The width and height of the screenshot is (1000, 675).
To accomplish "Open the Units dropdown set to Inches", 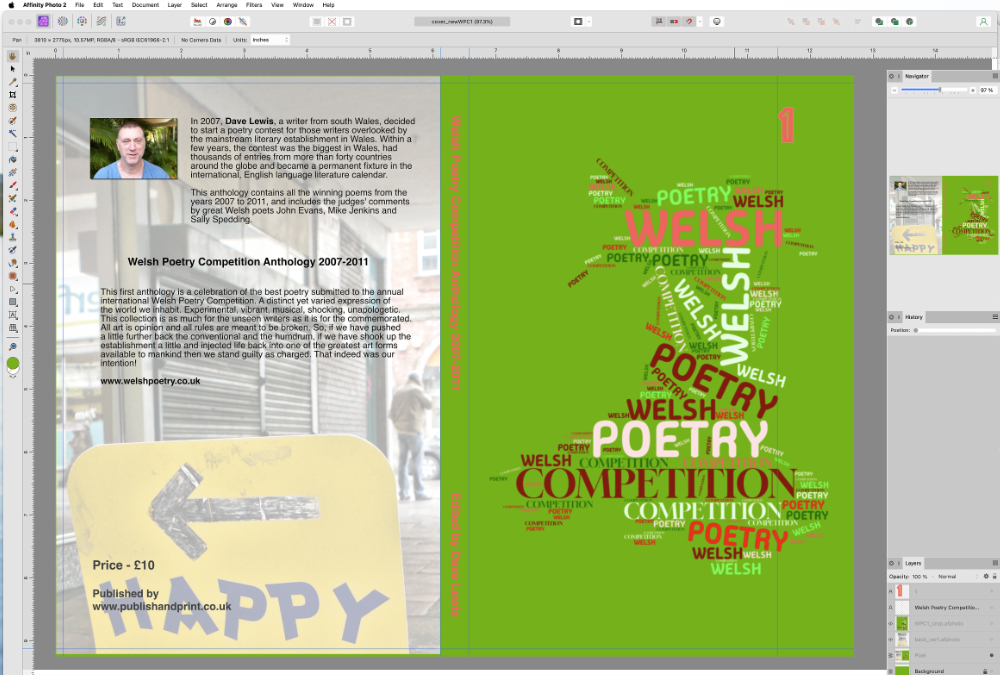I will (x=270, y=40).
